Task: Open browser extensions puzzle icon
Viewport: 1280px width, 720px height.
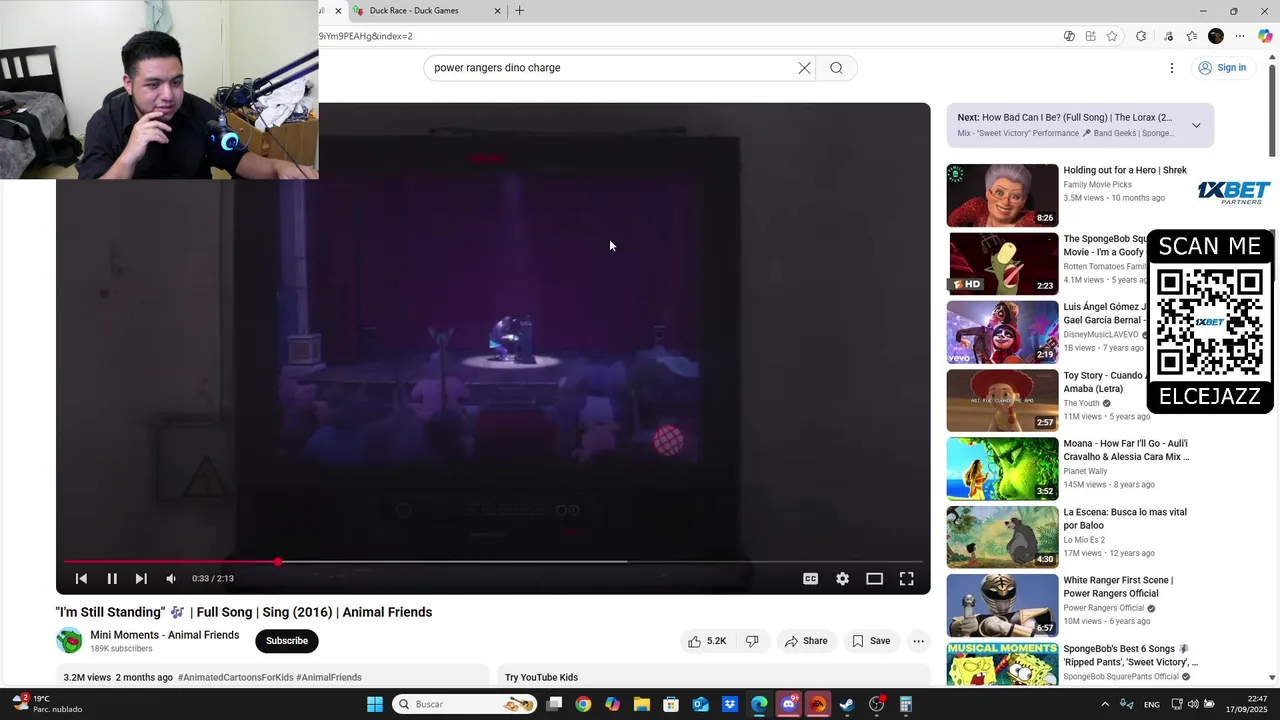Action: click(x=1141, y=36)
